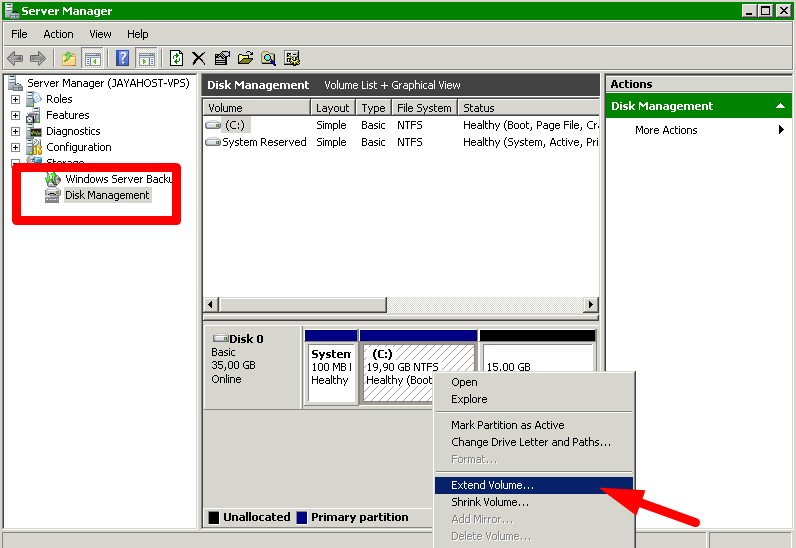Click the Diagnostics node icon
796x548 pixels.
tap(35, 132)
